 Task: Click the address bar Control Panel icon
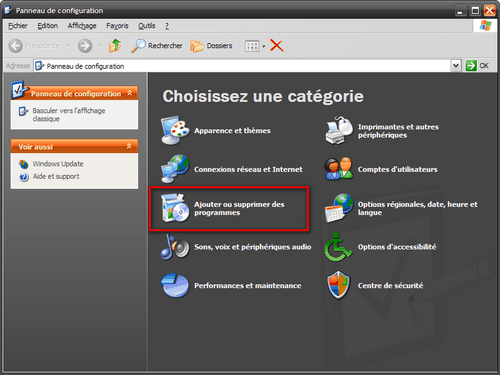[40, 66]
